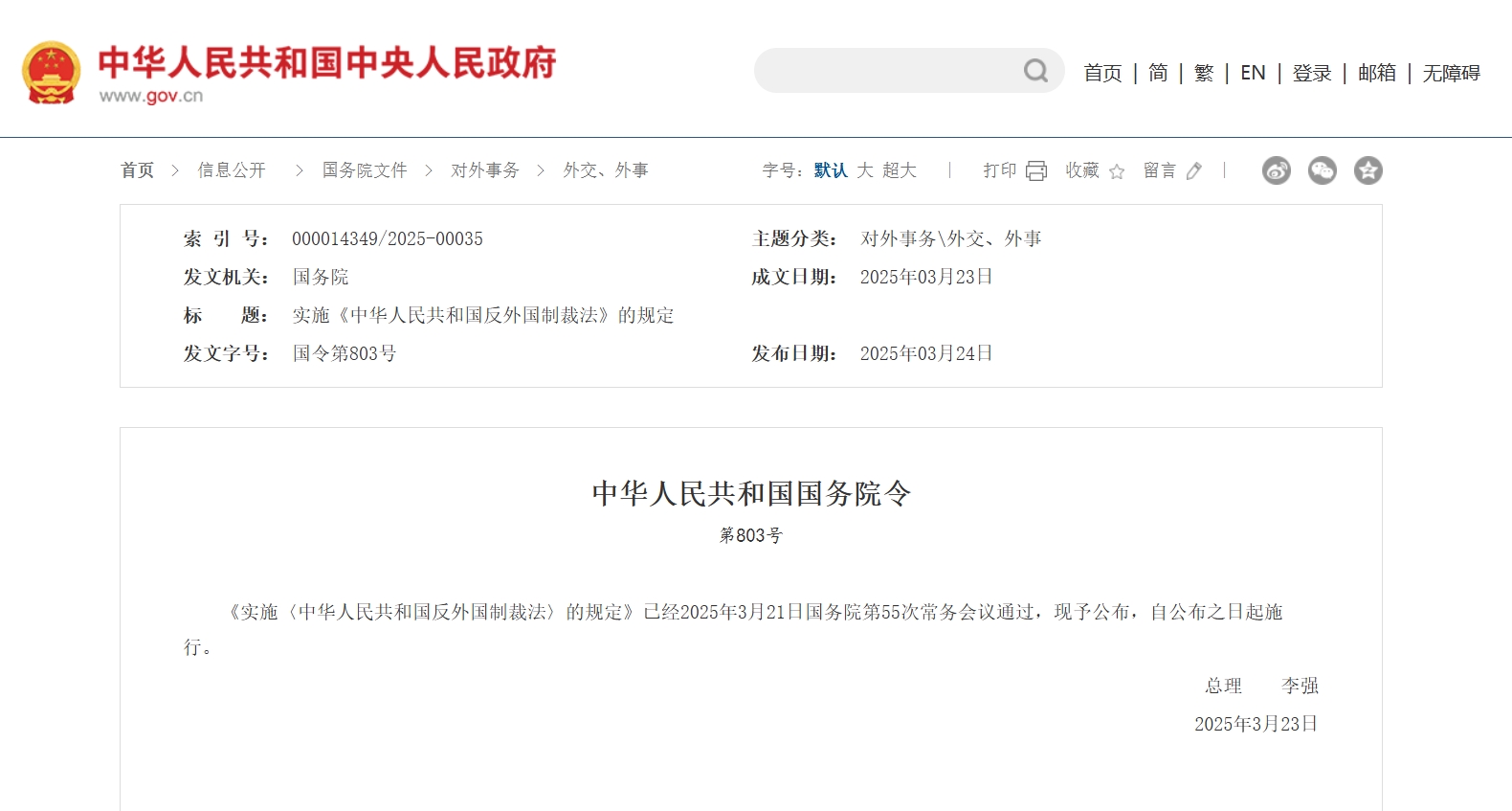Go to 首页 in breadcrumb
Image resolution: width=1512 pixels, height=811 pixels.
(x=137, y=170)
